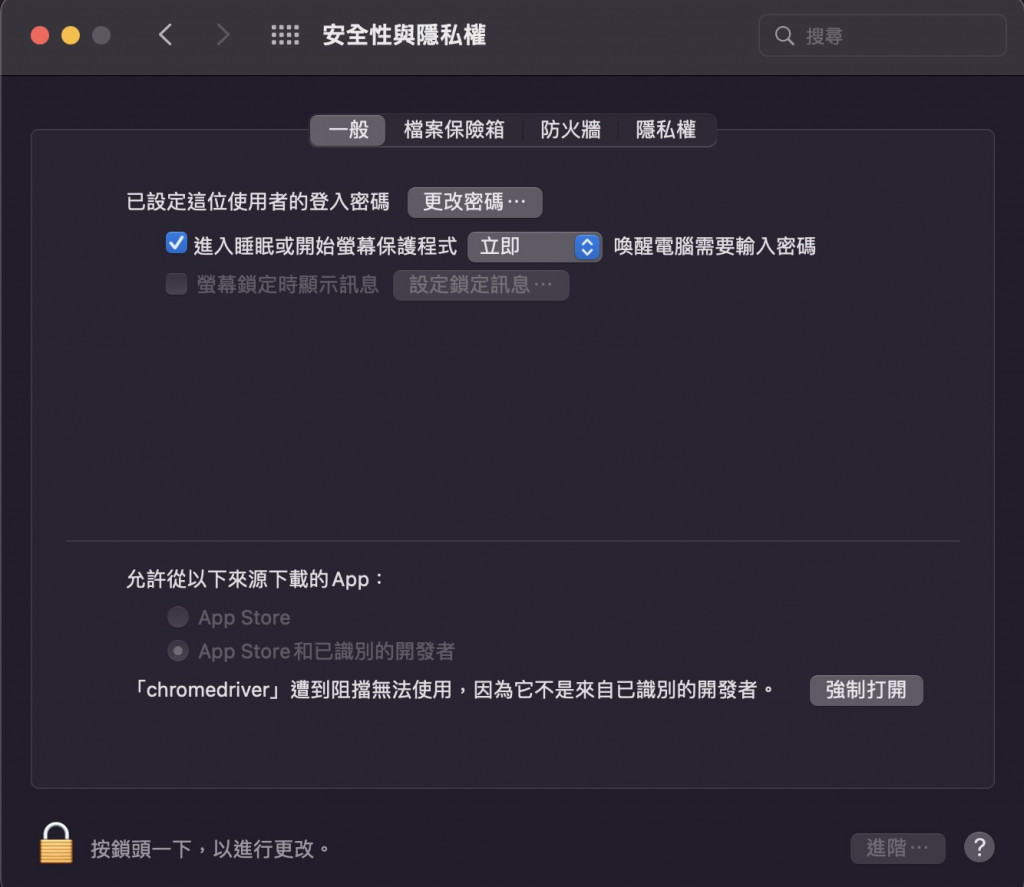Select the App Store only radio option

(178, 617)
